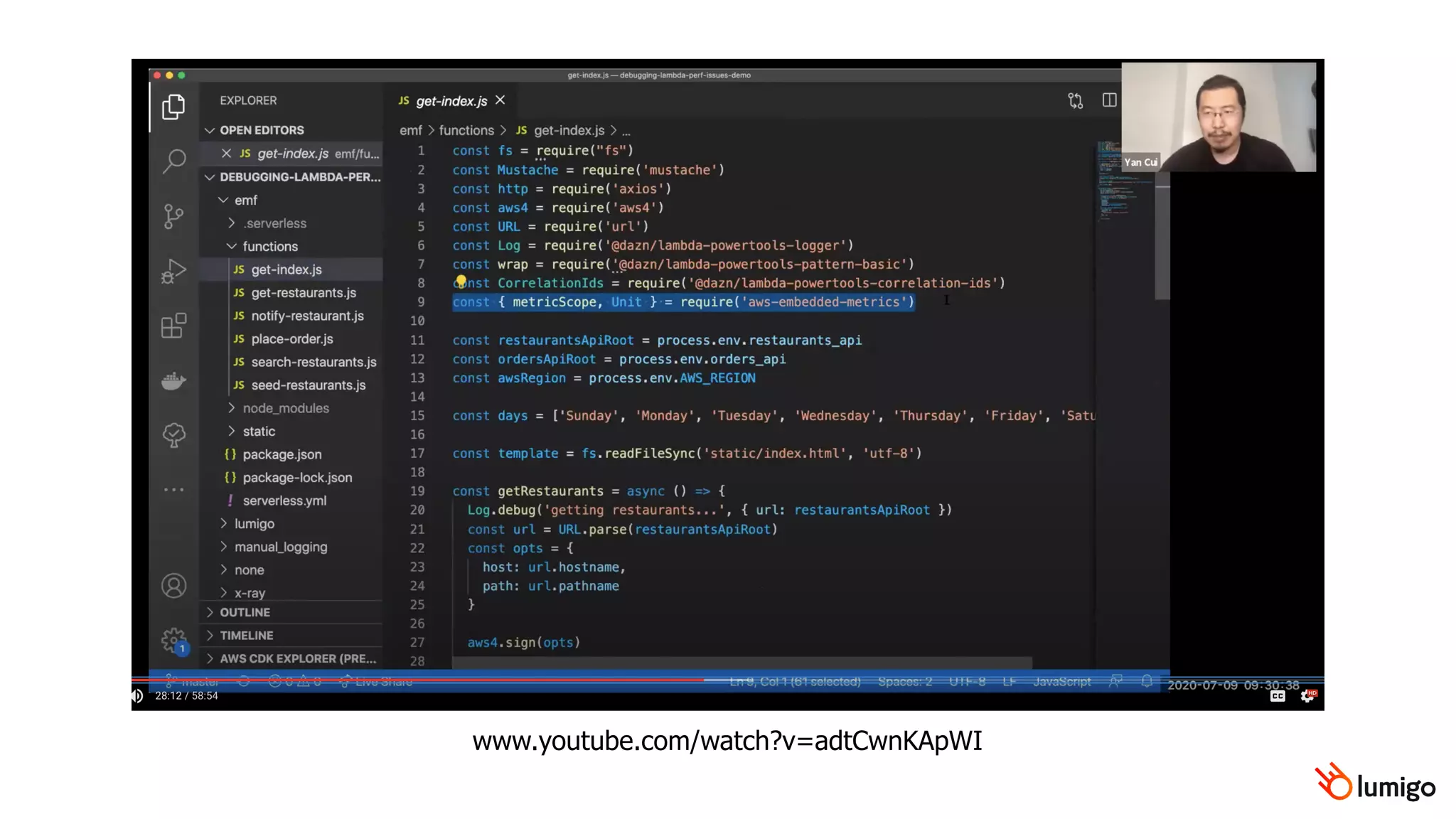Open get-restaurants.js in the explorer
The image size is (1456, 819).
point(303,293)
